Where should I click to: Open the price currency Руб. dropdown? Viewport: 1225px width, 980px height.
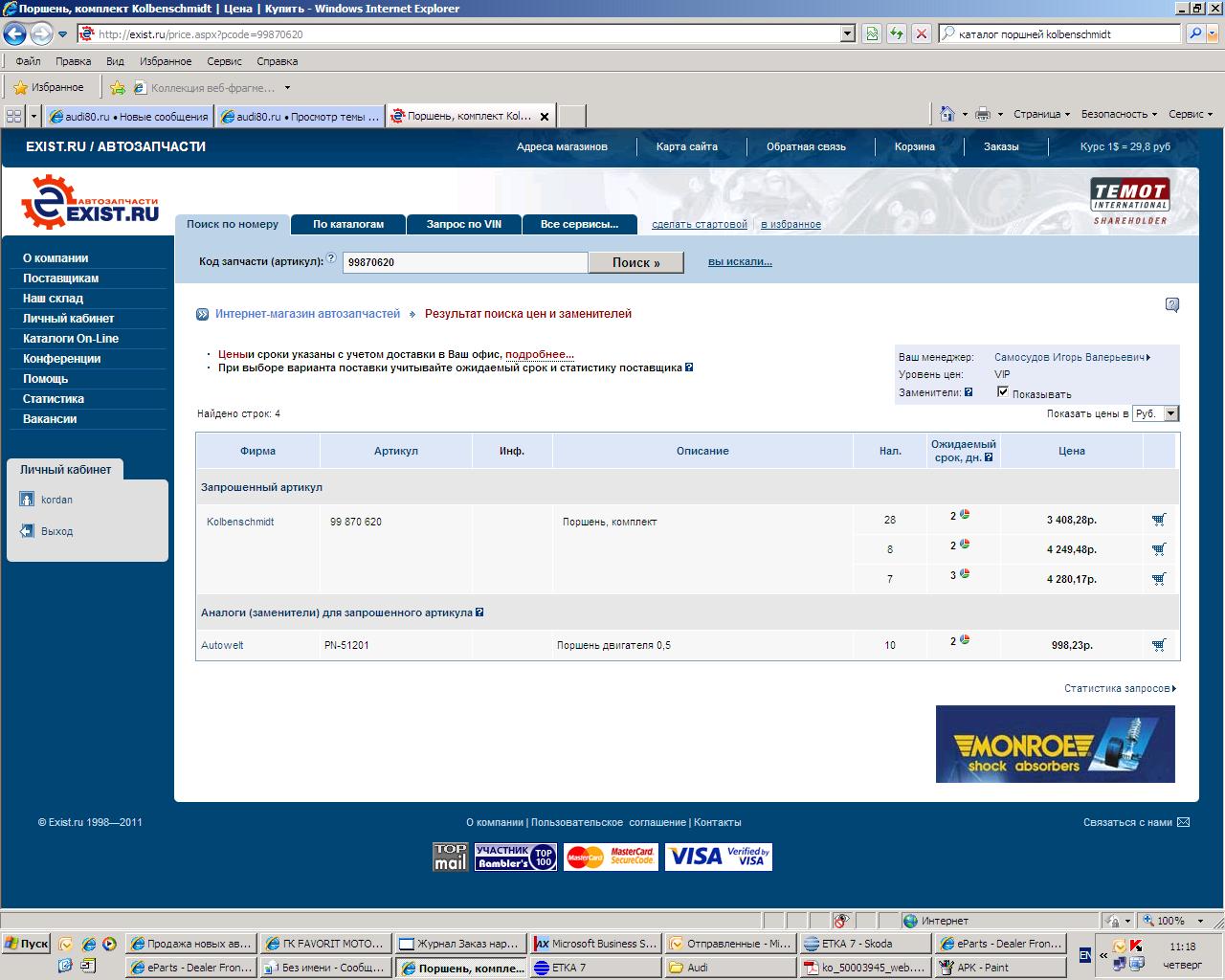(1170, 413)
